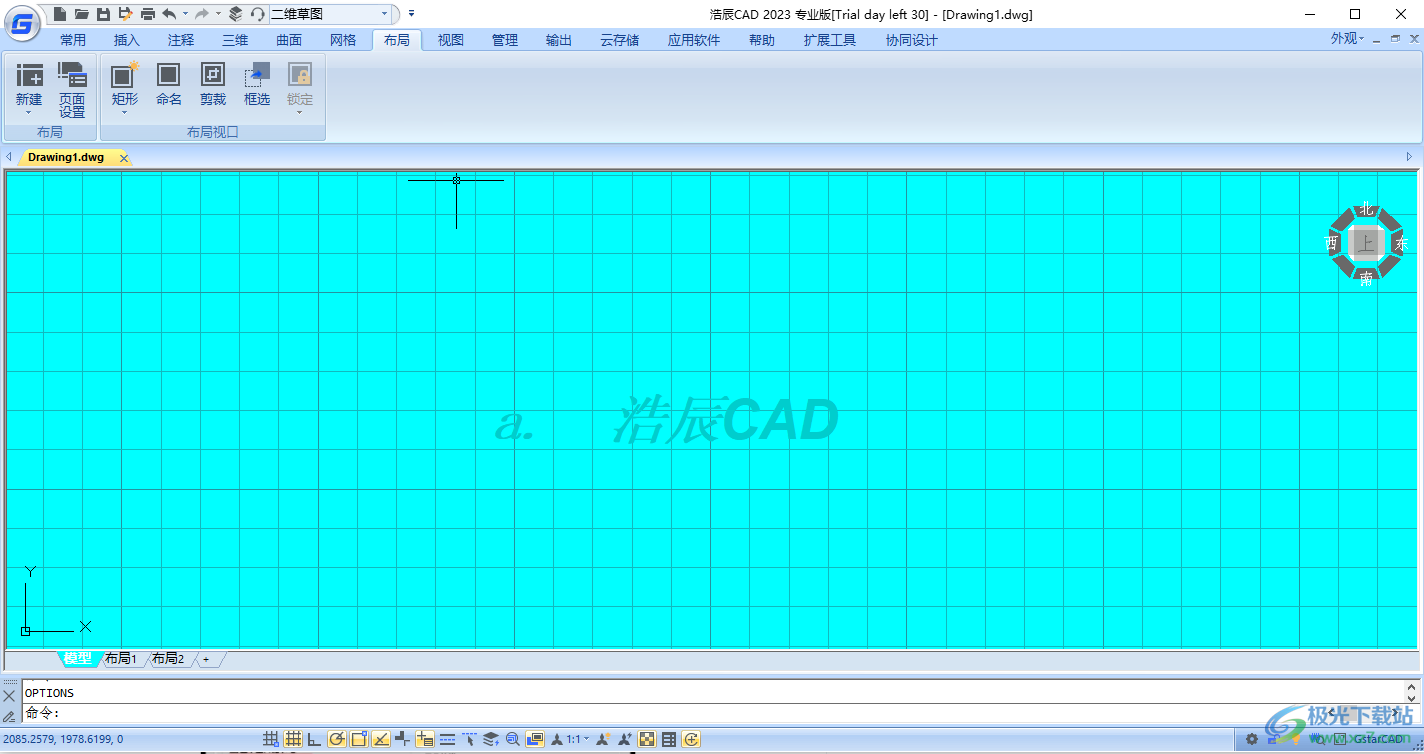This screenshot has height=754, width=1424.
Task: Save the drawing with the floppy icon
Action: 103,14
